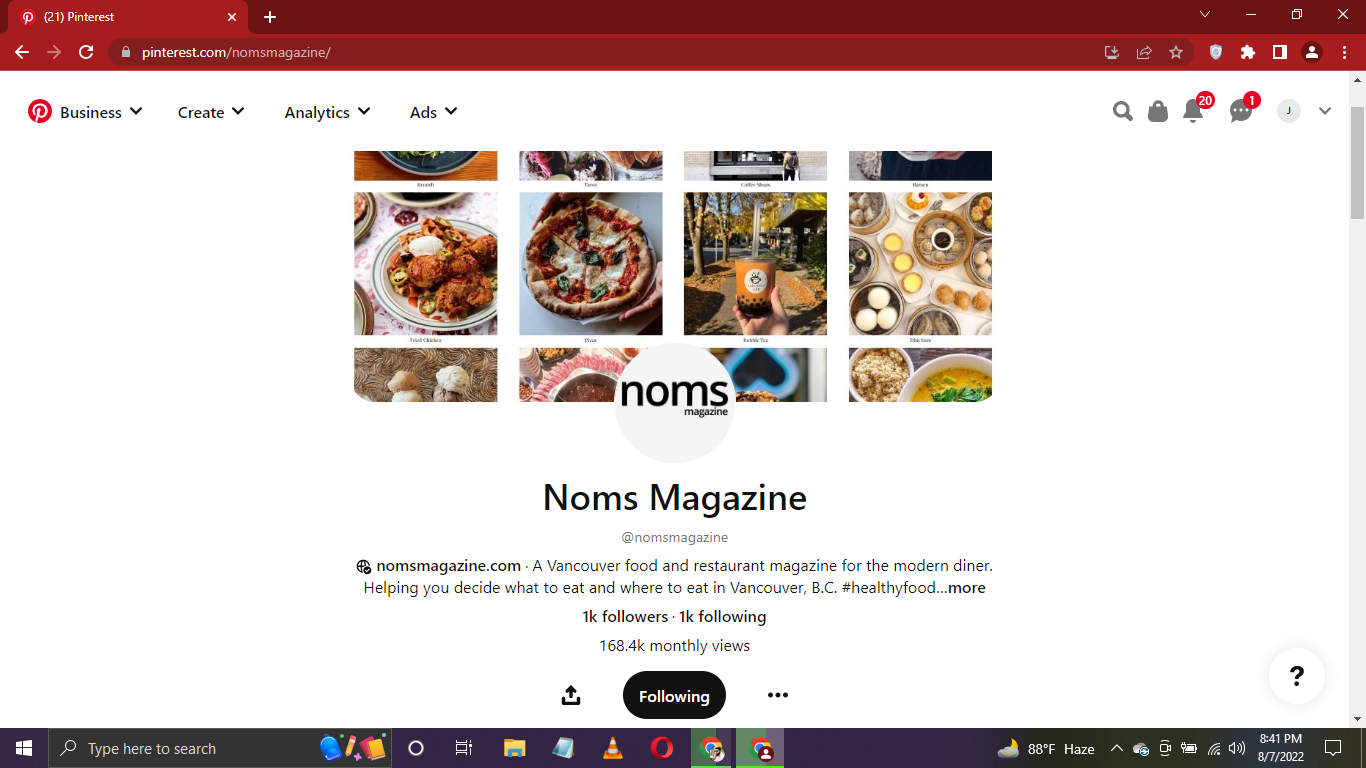Open messages speech bubble icon

pos(1241,111)
